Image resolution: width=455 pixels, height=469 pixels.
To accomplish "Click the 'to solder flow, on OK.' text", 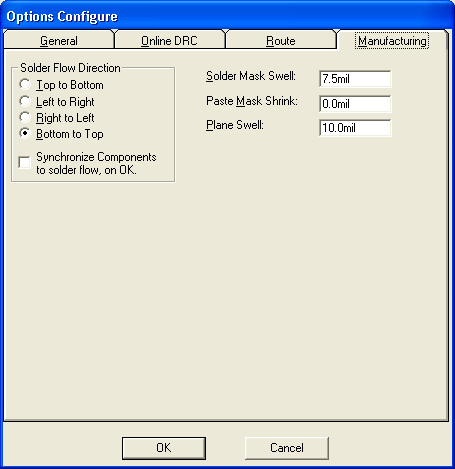I will pyautogui.click(x=86, y=170).
